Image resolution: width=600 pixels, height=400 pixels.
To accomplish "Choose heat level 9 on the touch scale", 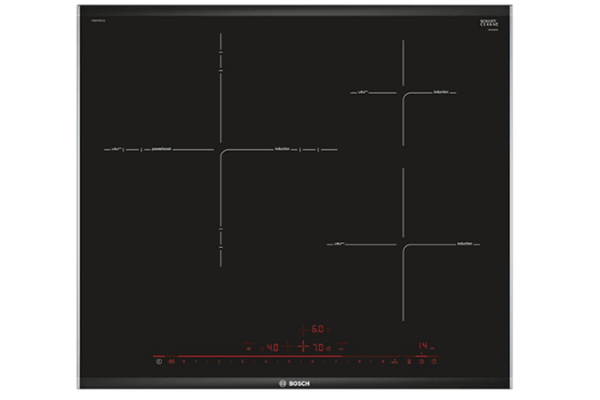I will tap(382, 361).
